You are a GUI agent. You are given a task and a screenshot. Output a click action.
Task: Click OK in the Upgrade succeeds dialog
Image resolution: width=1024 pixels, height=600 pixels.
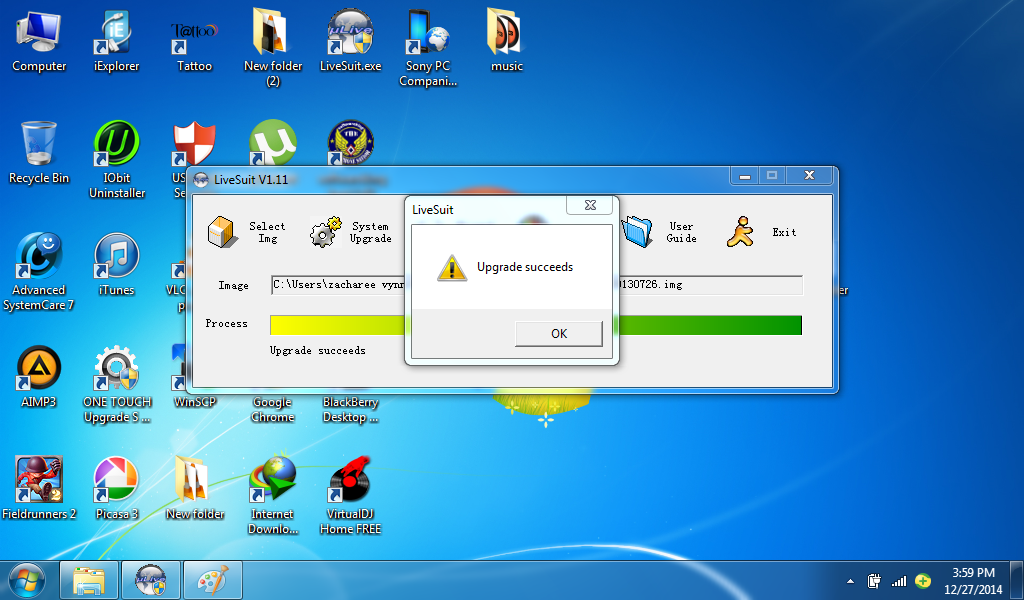[x=558, y=333]
